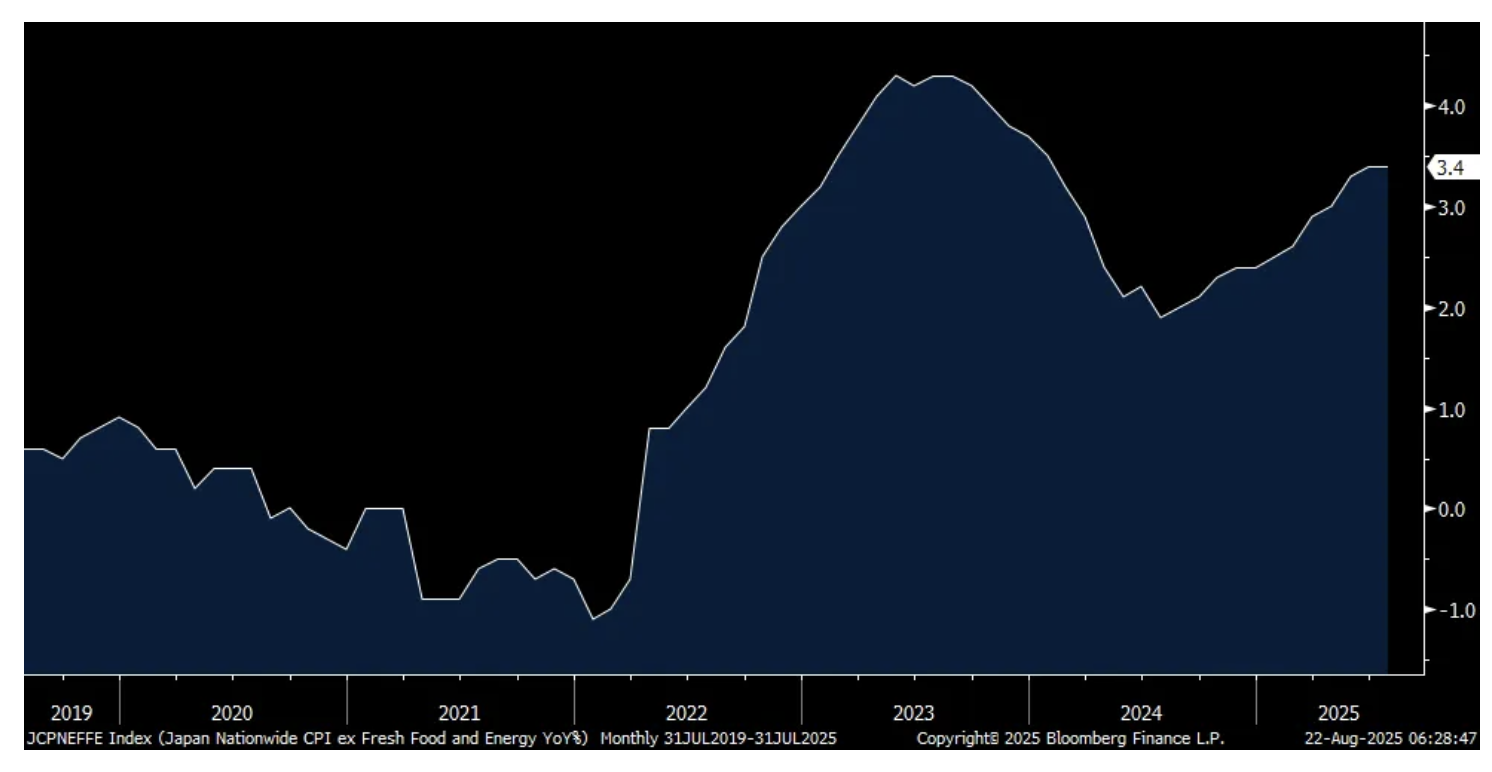Screen dimensions: 1492x772
Task: Click the 4.0 y-axis label
Action: 1451,107
